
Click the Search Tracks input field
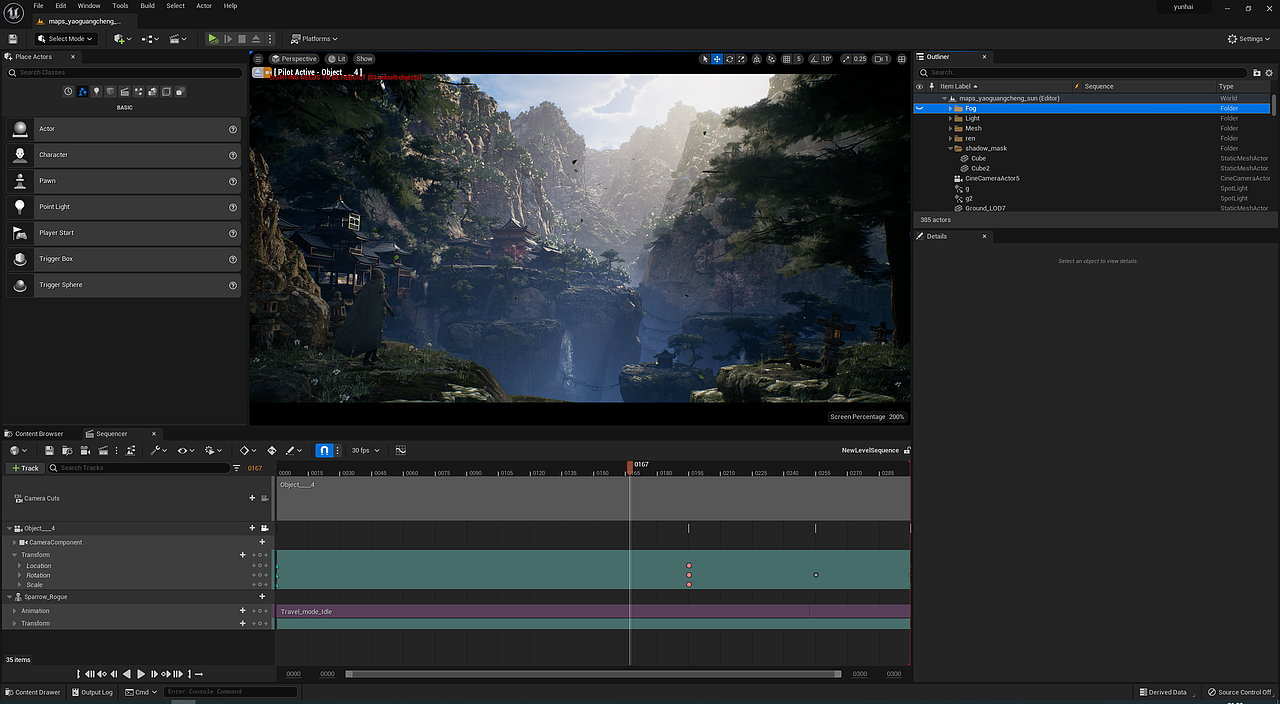[x=140, y=468]
